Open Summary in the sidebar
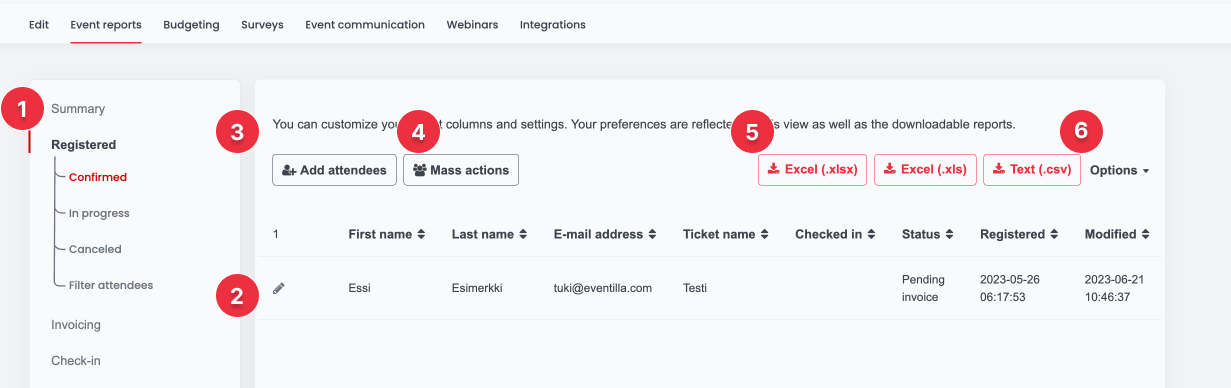 78,108
